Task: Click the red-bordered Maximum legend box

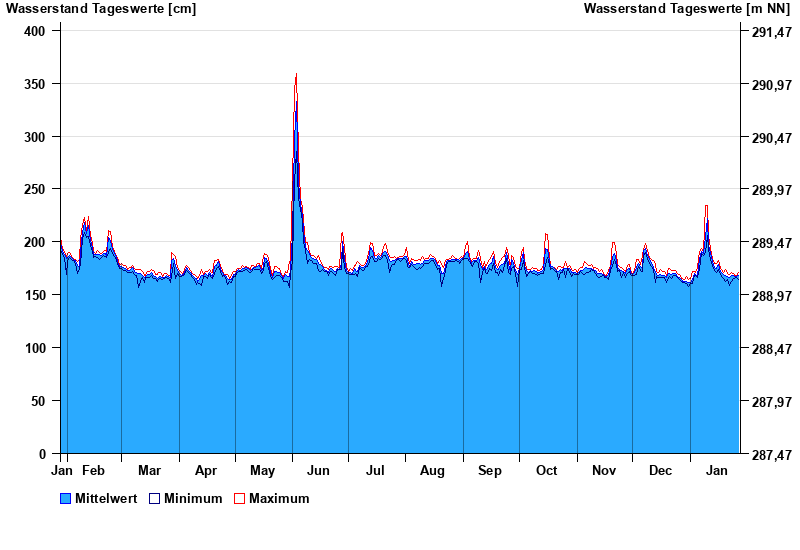Action: coord(239,499)
